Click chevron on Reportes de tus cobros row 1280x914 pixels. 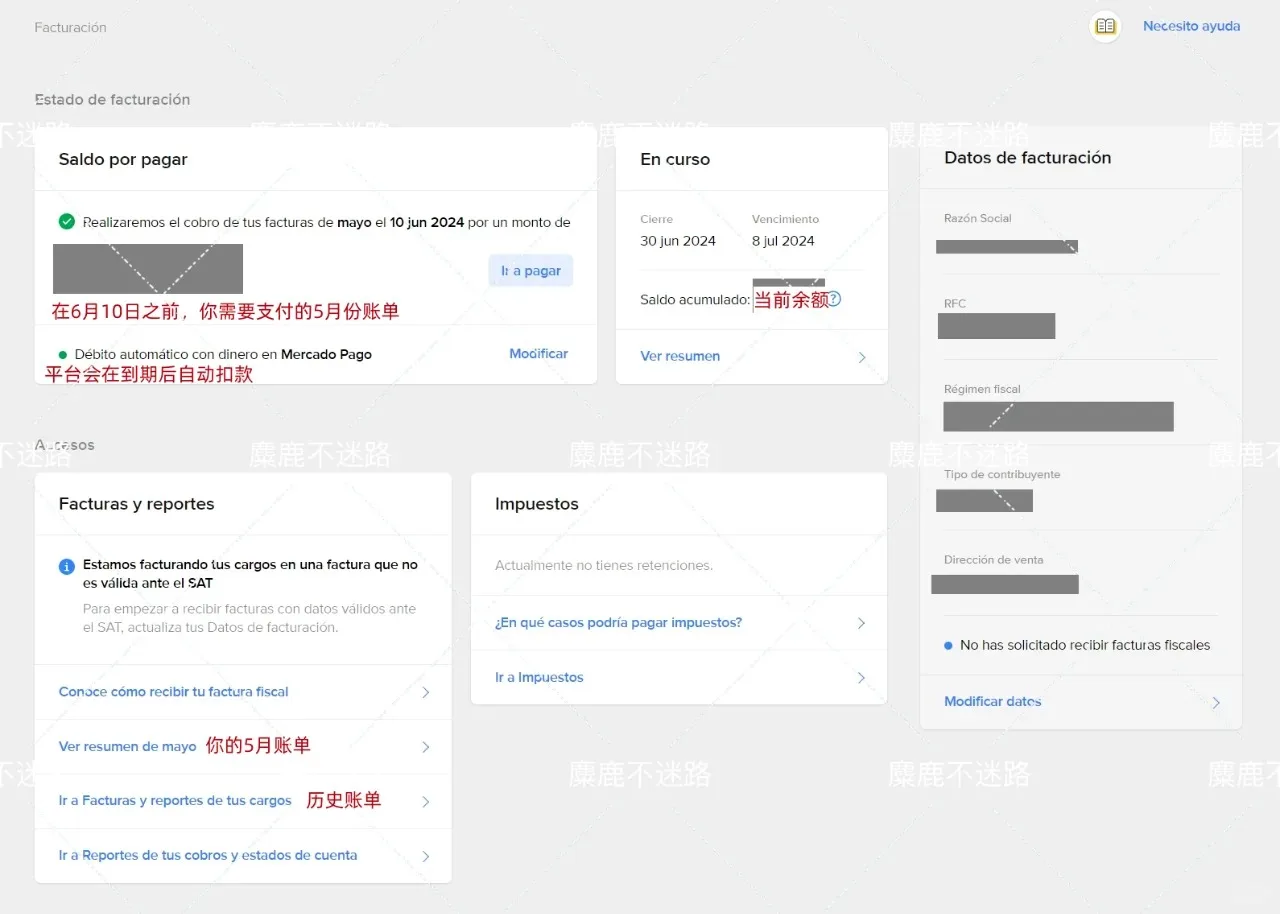coord(426,856)
